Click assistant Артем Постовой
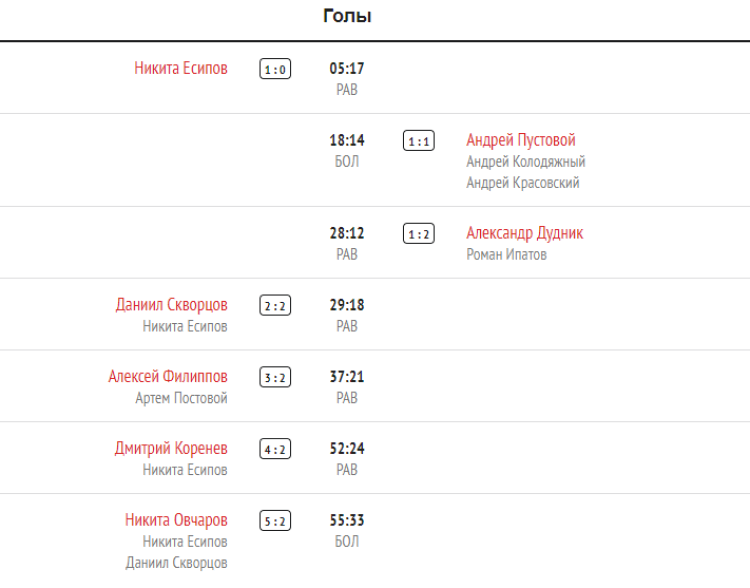The width and height of the screenshot is (750, 588). [x=181, y=398]
